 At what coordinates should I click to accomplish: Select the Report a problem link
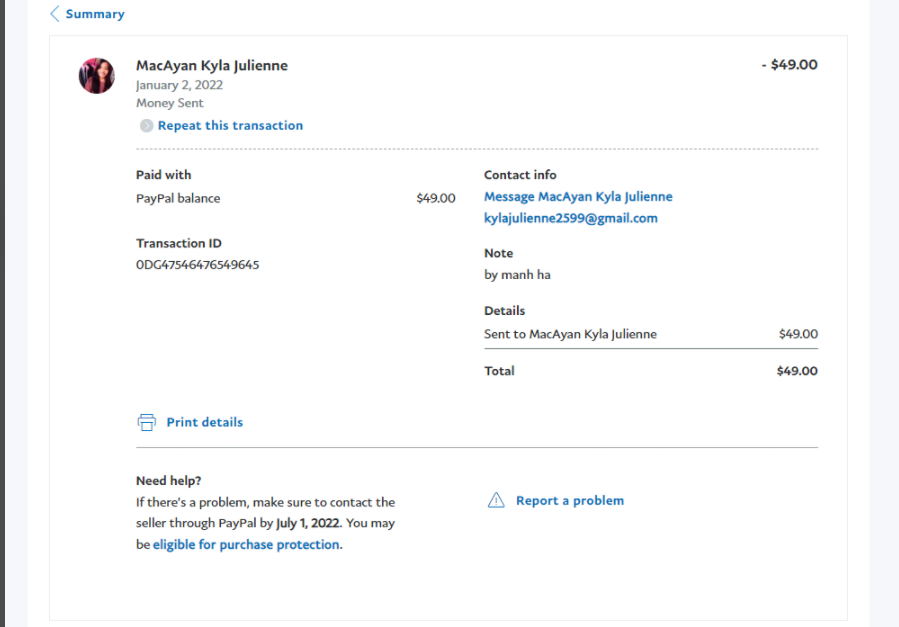[x=569, y=500]
